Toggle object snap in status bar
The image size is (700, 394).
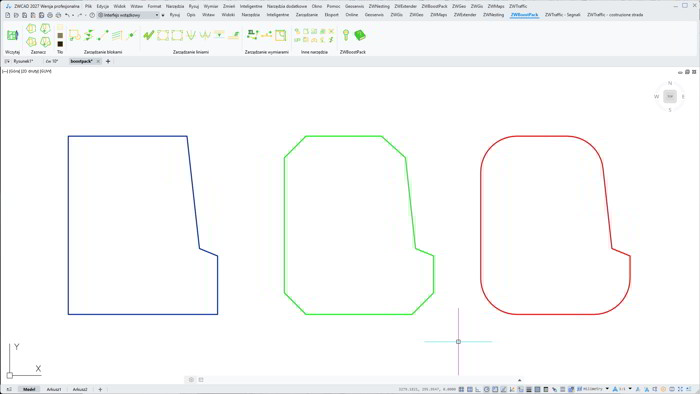point(495,389)
